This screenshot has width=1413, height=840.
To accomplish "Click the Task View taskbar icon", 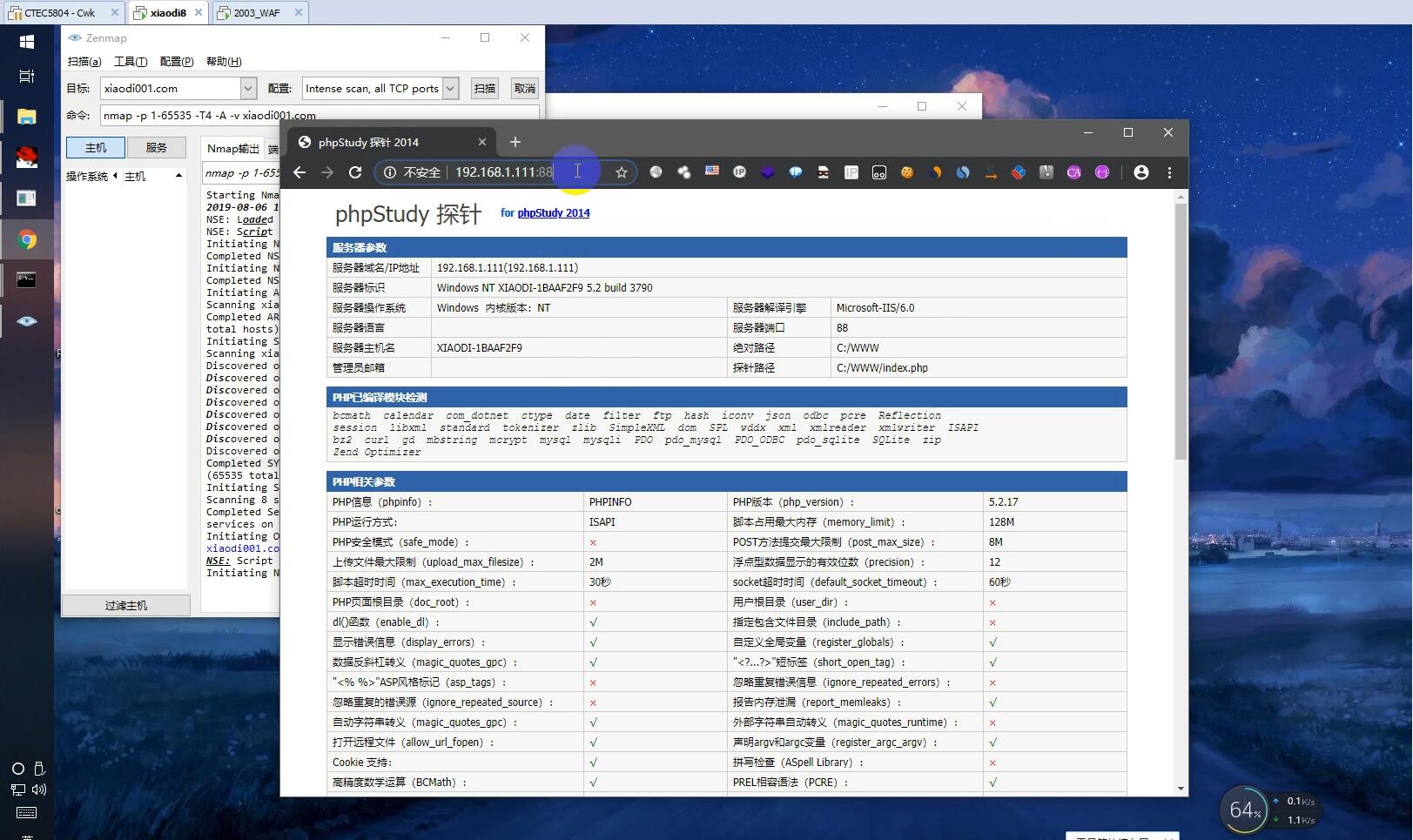I will click(27, 77).
